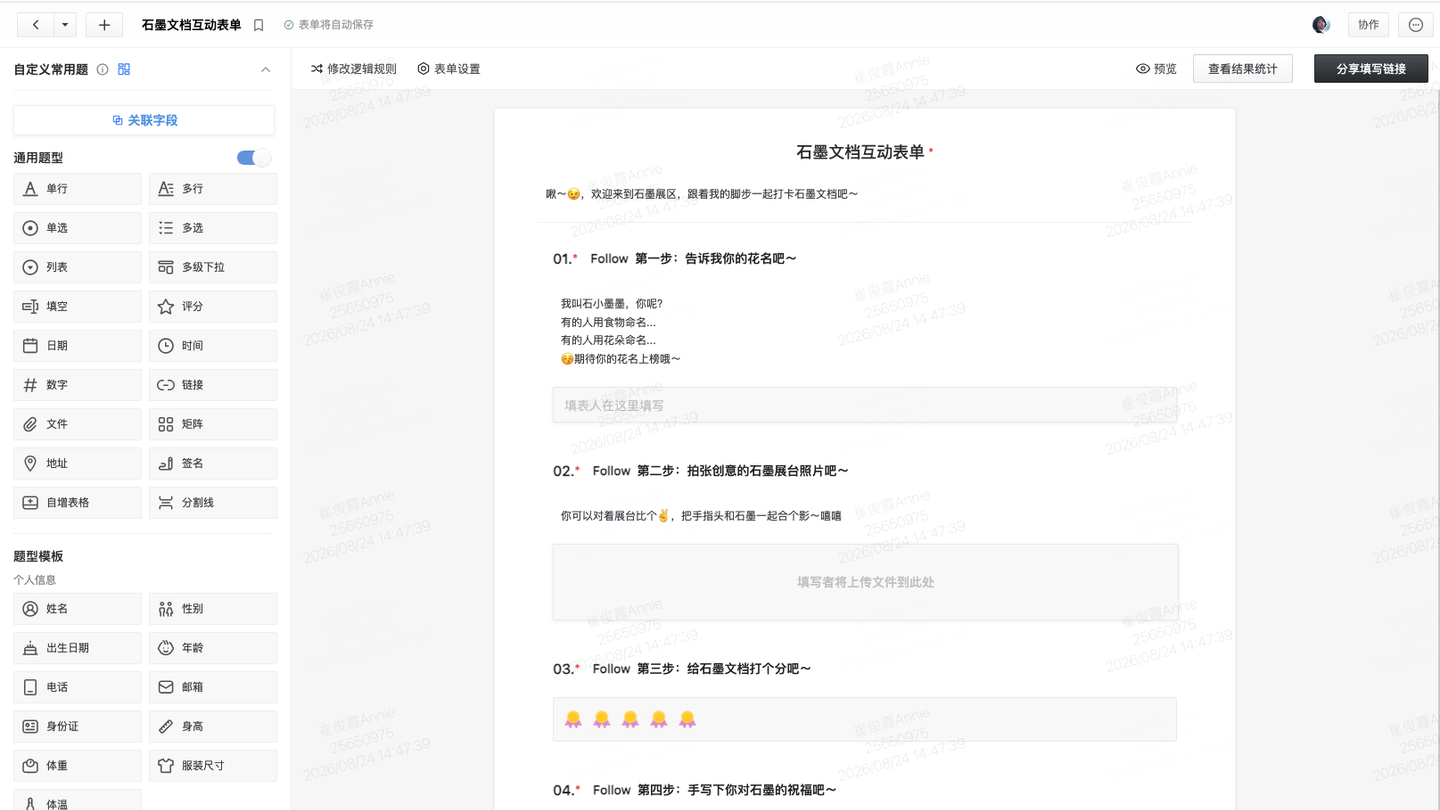This screenshot has width=1440, height=810.
Task: Add the 文件 file upload question type
Action: (x=77, y=424)
